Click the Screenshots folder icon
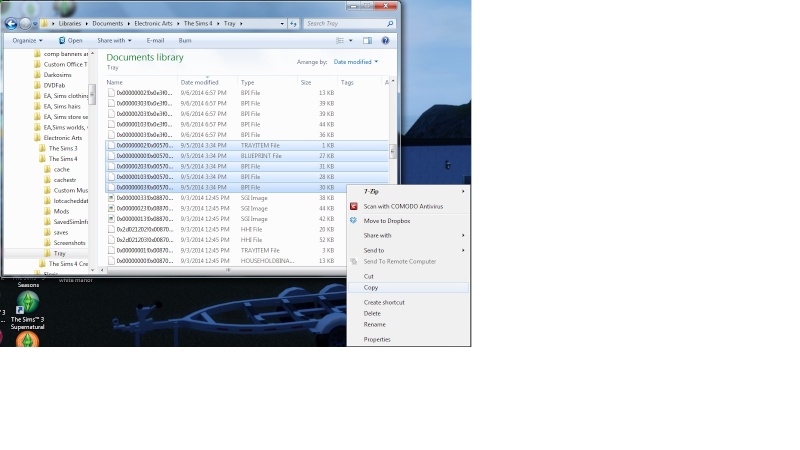Screen dimensions: 800x450 click(47, 243)
